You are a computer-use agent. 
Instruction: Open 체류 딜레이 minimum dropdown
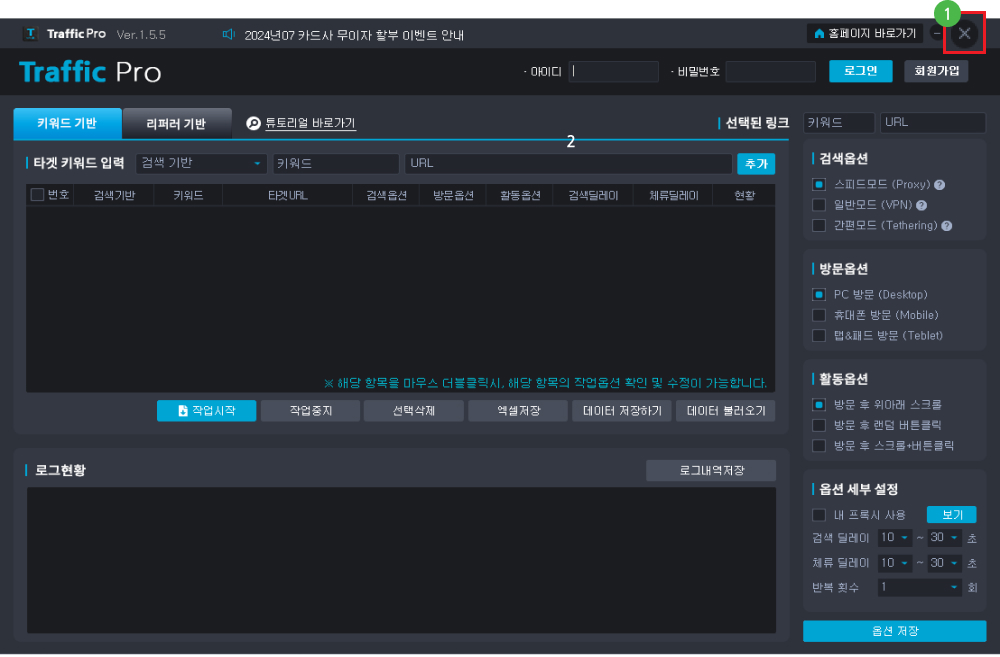(895, 563)
